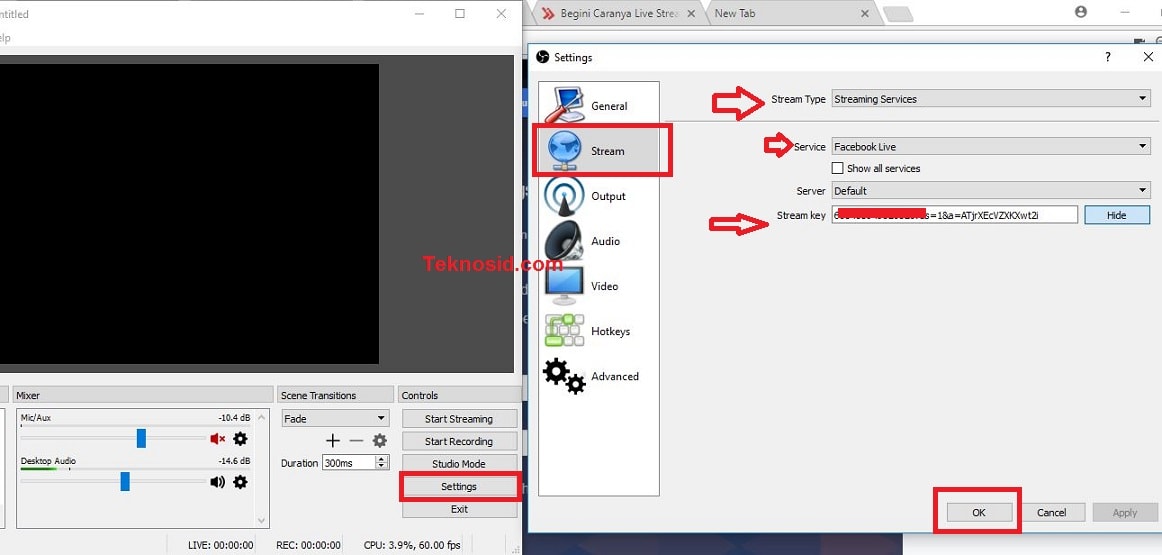Remove scene transition with minus icon
Screen dimensions: 1162x555
pos(356,441)
